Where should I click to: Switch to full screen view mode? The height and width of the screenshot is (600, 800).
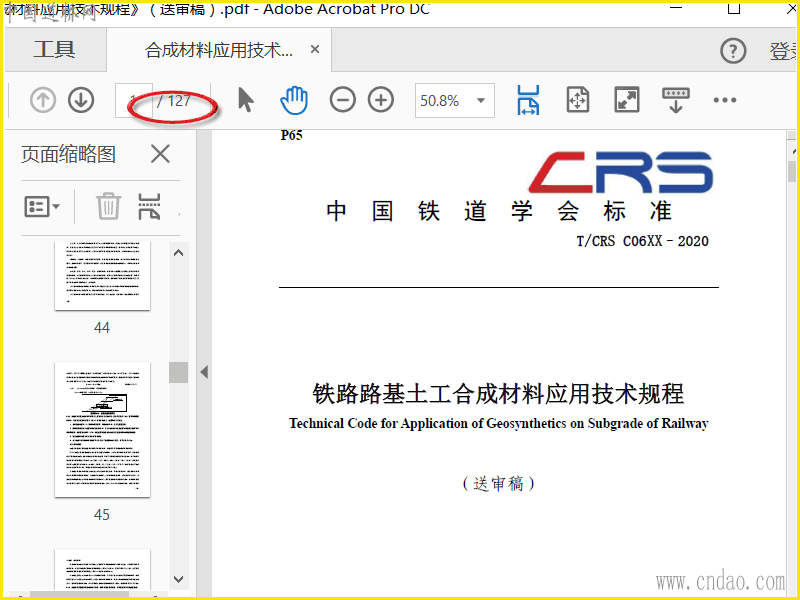pyautogui.click(x=627, y=100)
